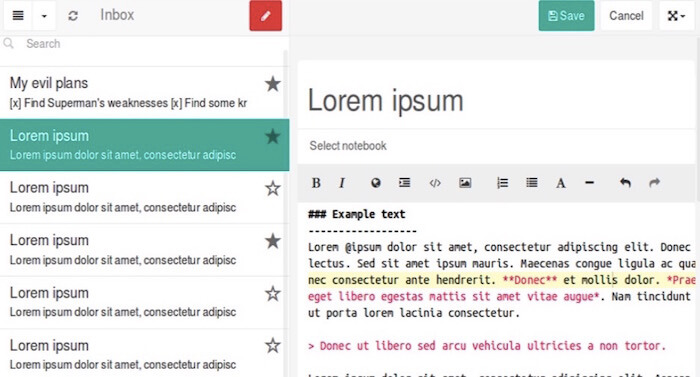The height and width of the screenshot is (377, 700).
Task: Insert a link with the globe icon
Action: point(376,183)
